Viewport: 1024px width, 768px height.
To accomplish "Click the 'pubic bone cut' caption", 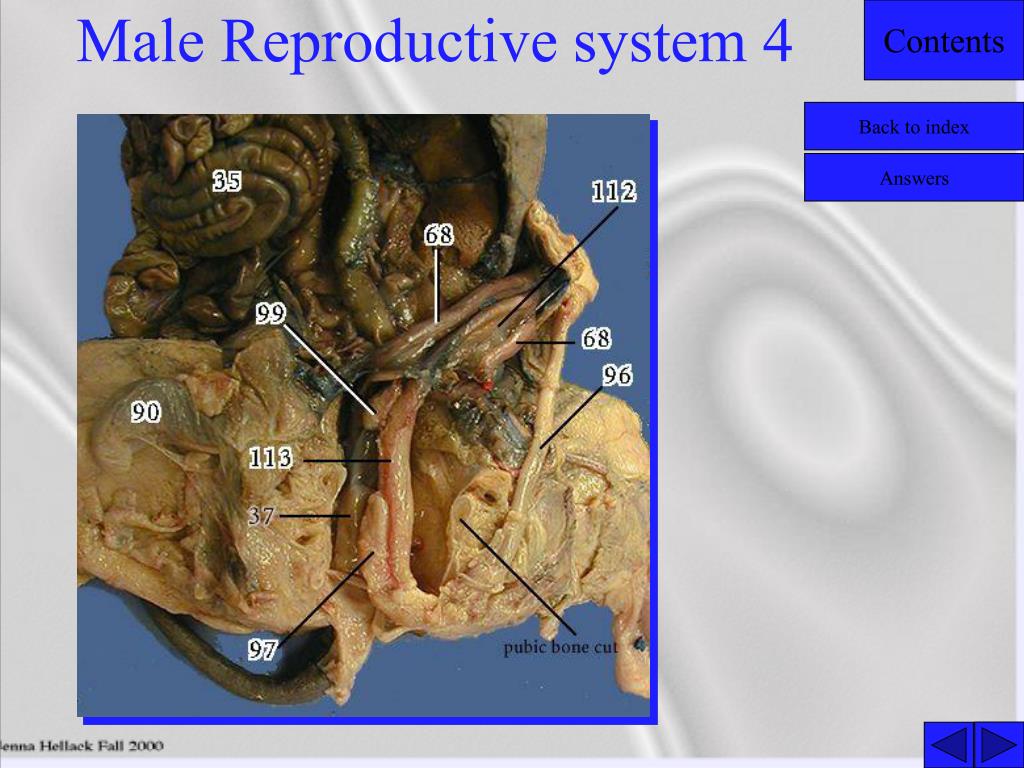I will [x=560, y=648].
